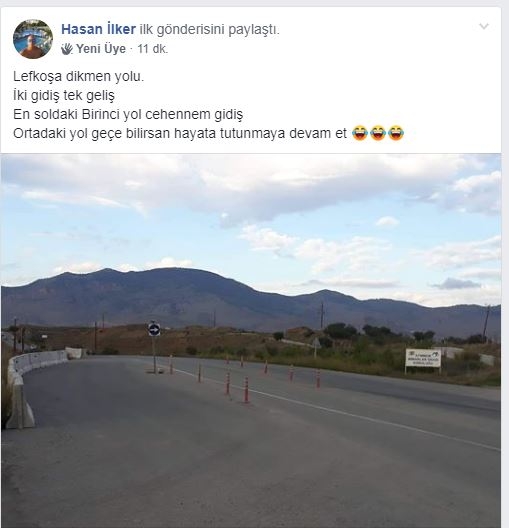Click the 'Lefkoşa dikmen yolu.' text line

78,77
